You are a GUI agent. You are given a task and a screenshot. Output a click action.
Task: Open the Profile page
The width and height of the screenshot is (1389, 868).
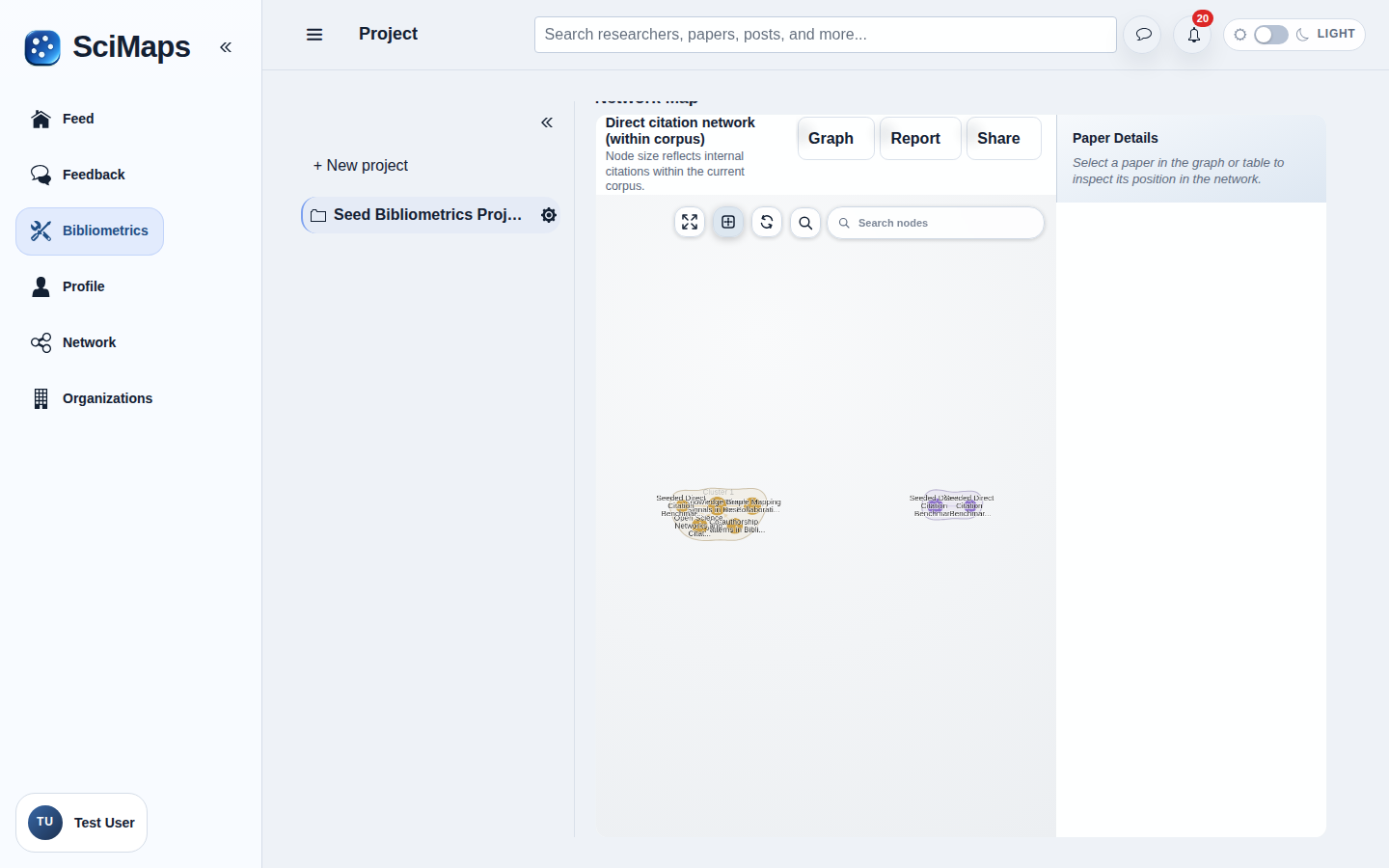[83, 286]
